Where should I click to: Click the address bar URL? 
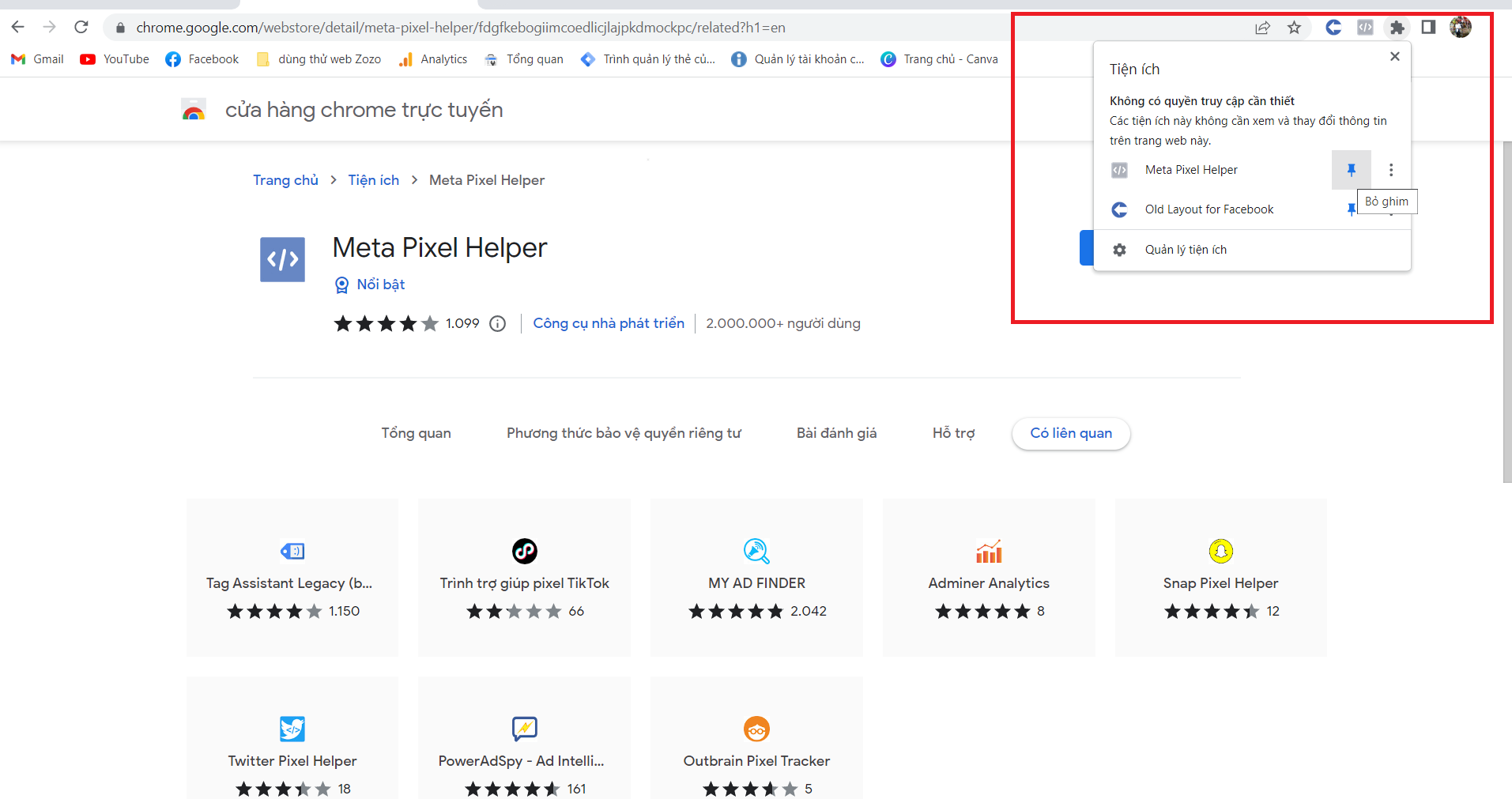(x=461, y=28)
